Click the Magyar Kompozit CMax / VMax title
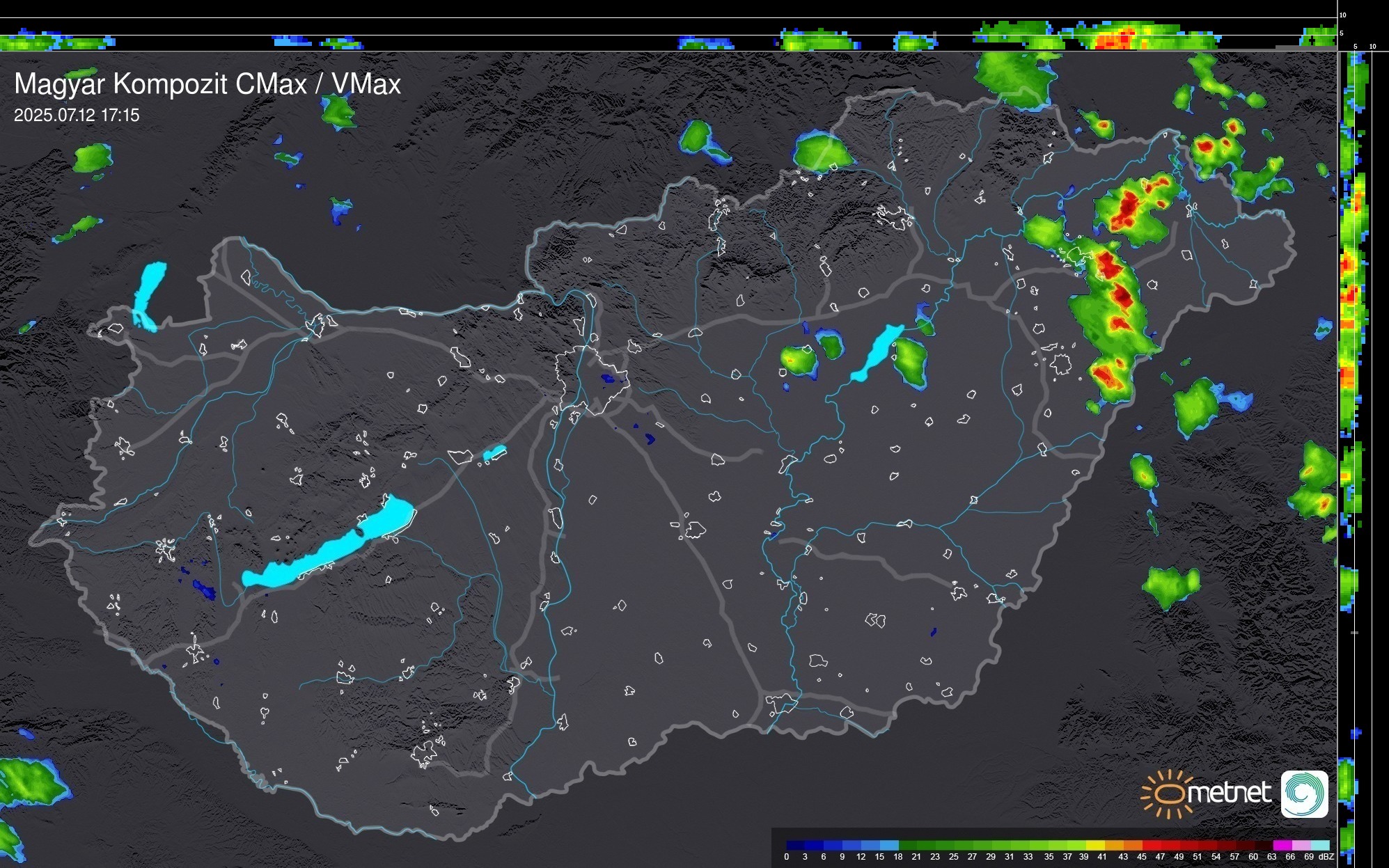1389x868 pixels. tap(207, 84)
